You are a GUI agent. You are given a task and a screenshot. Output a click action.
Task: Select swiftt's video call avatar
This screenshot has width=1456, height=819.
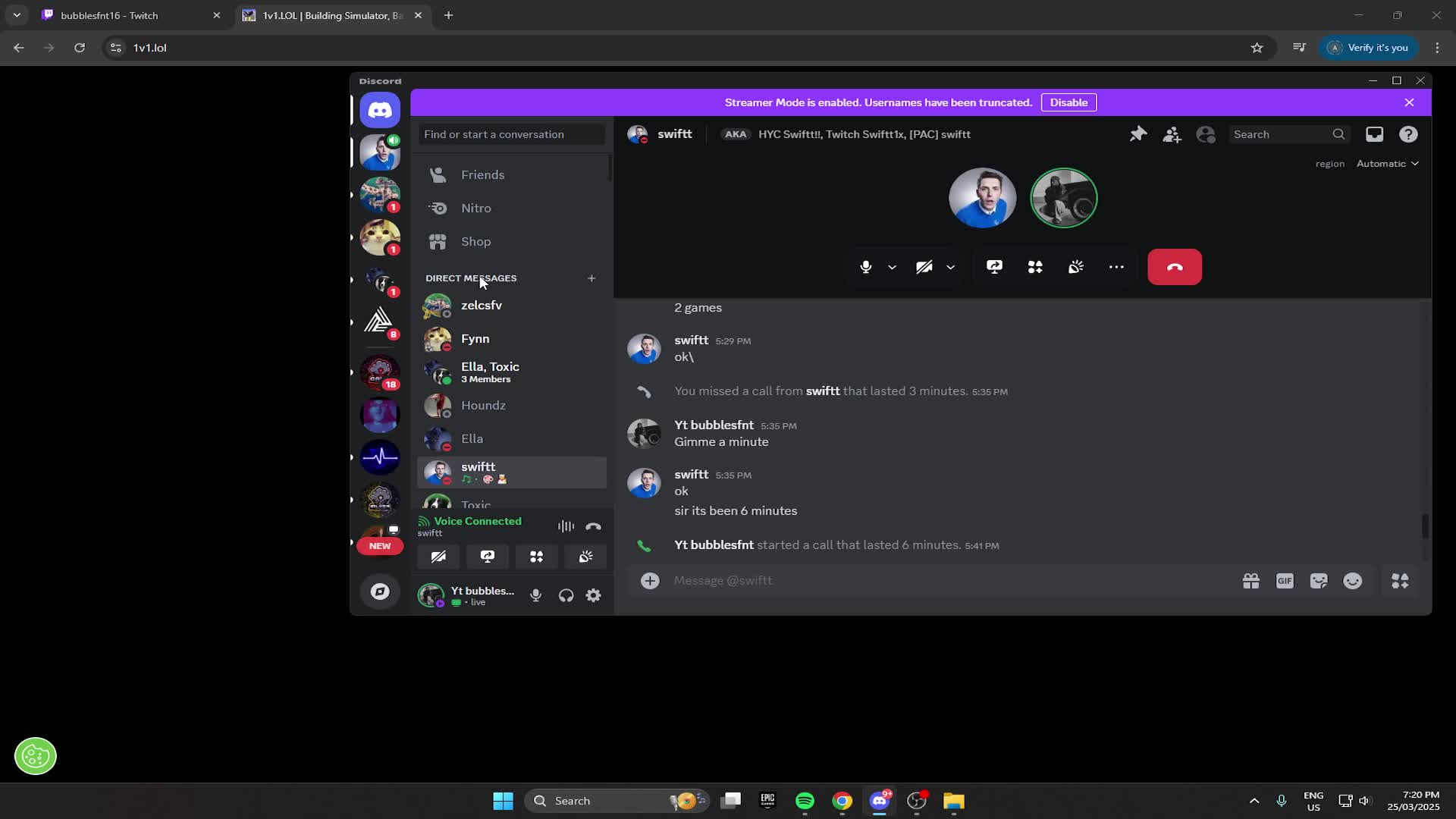(x=982, y=198)
